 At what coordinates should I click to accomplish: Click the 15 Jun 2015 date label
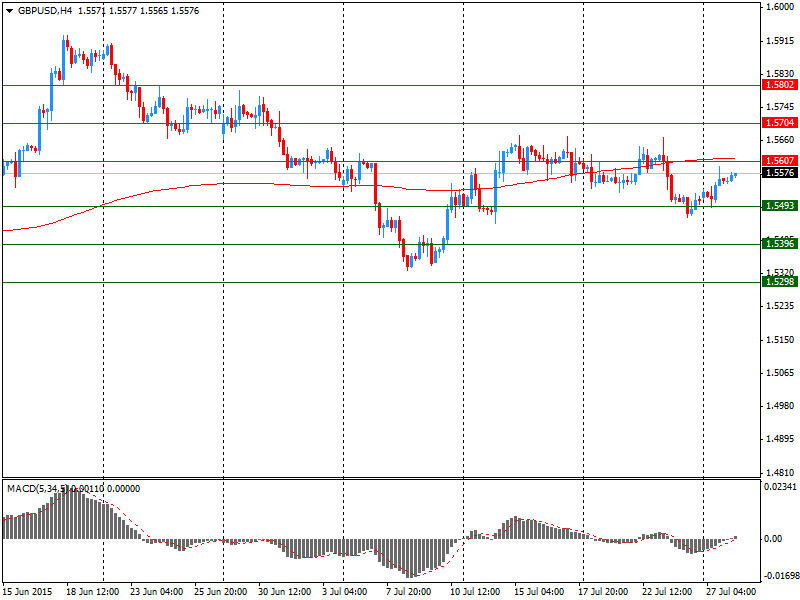[x=27, y=592]
